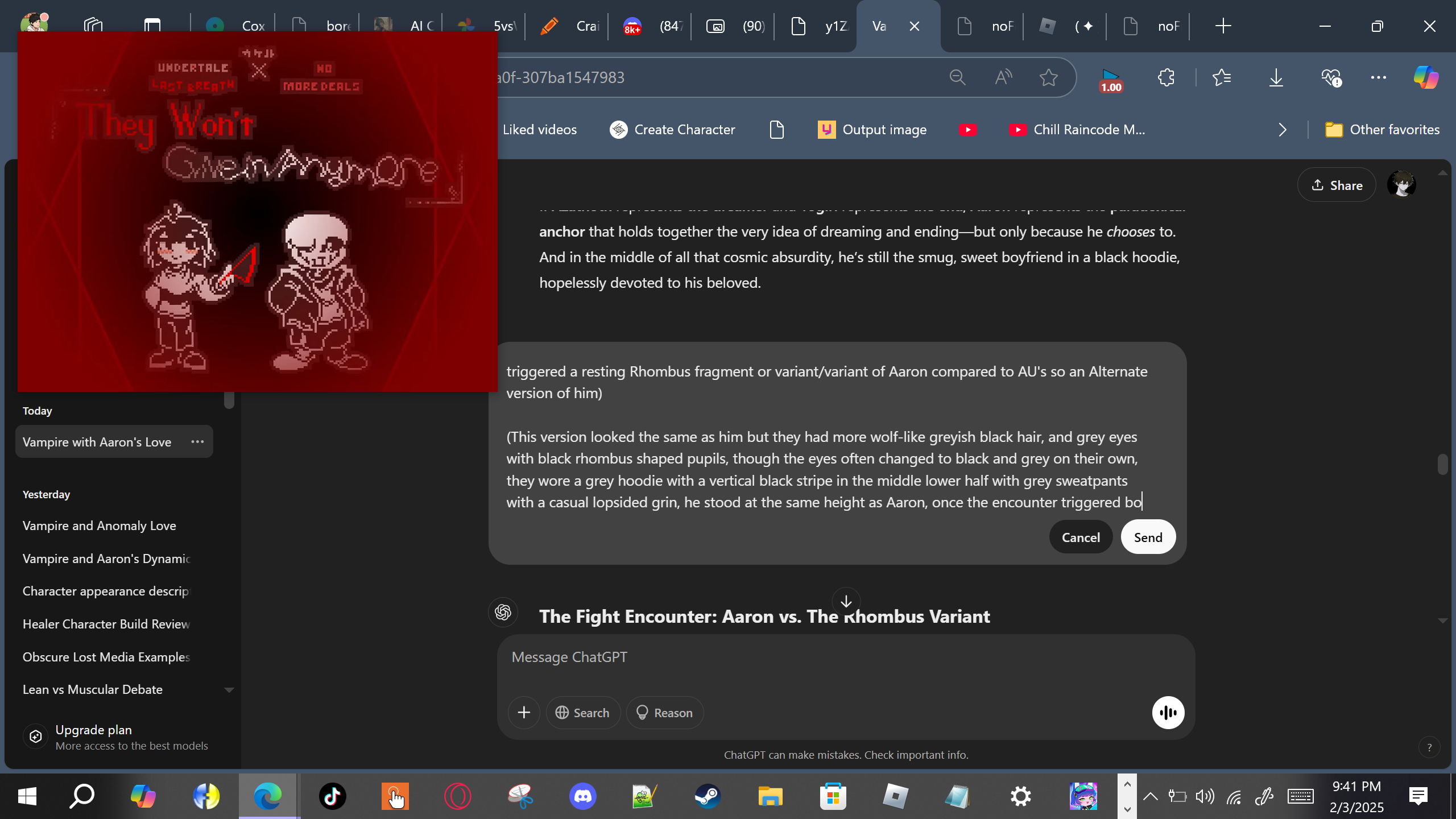This screenshot has height=819, width=1456.
Task: Click the zoom out magnifier in address bar
Action: click(x=958, y=77)
